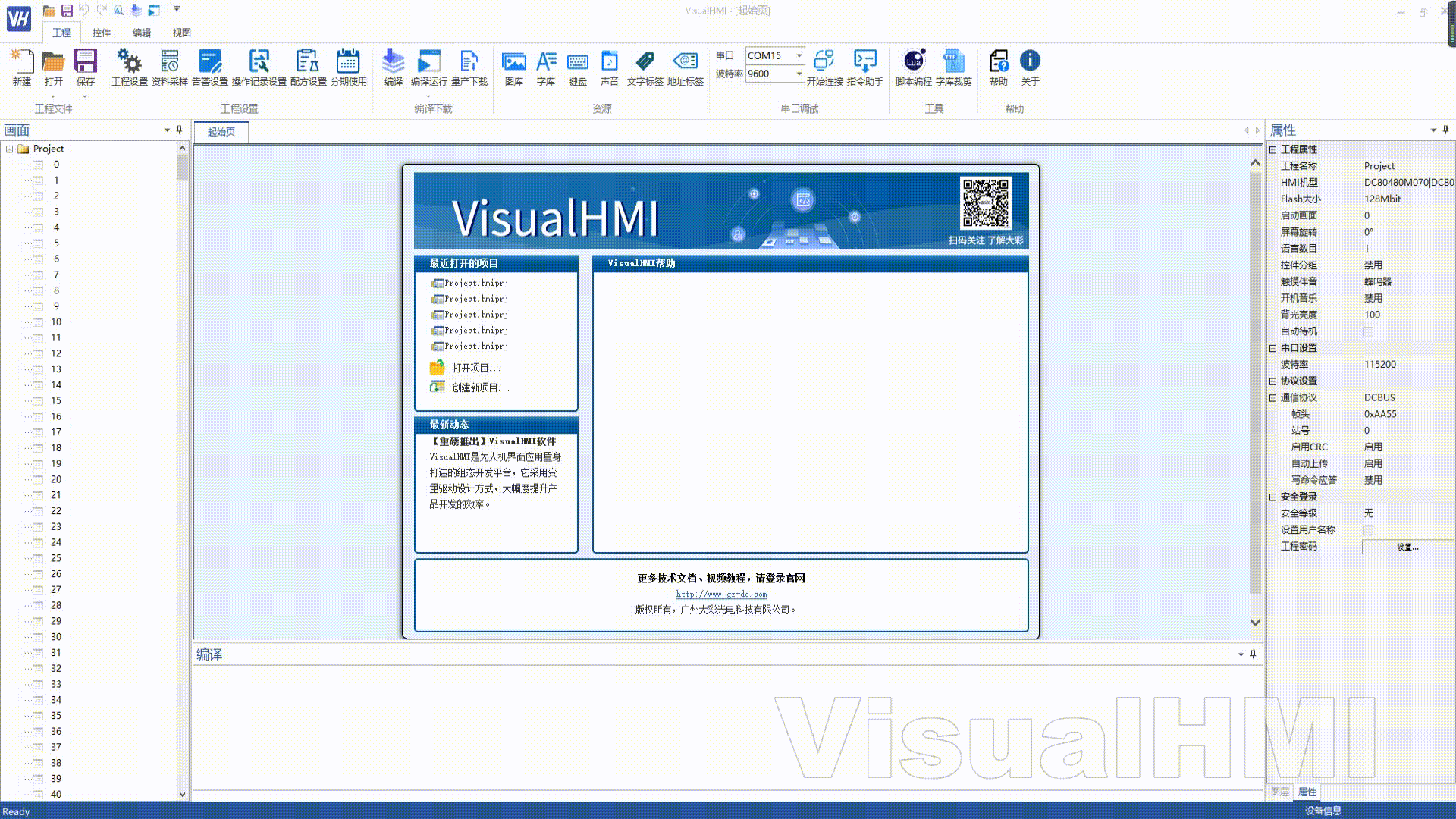Open the 声音 sound resource
The height and width of the screenshot is (819, 1456).
click(x=610, y=67)
